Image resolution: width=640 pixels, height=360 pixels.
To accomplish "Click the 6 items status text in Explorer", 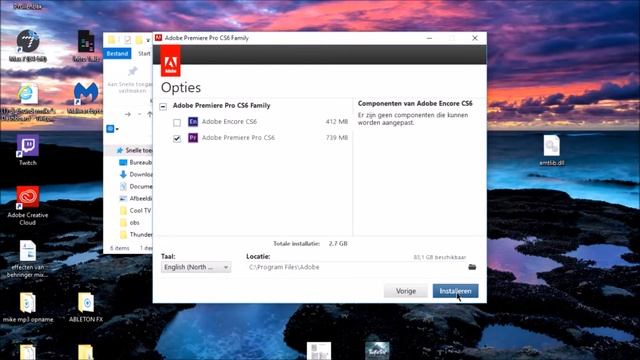I will 120,248.
